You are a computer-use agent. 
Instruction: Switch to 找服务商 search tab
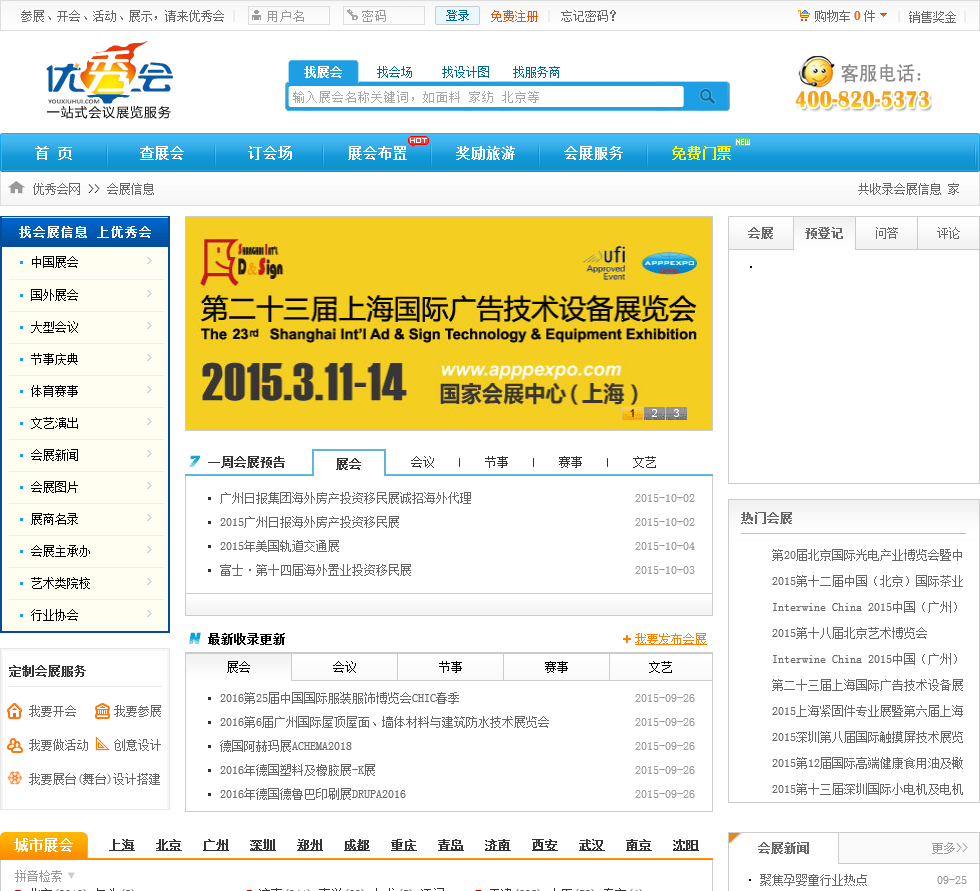point(536,72)
